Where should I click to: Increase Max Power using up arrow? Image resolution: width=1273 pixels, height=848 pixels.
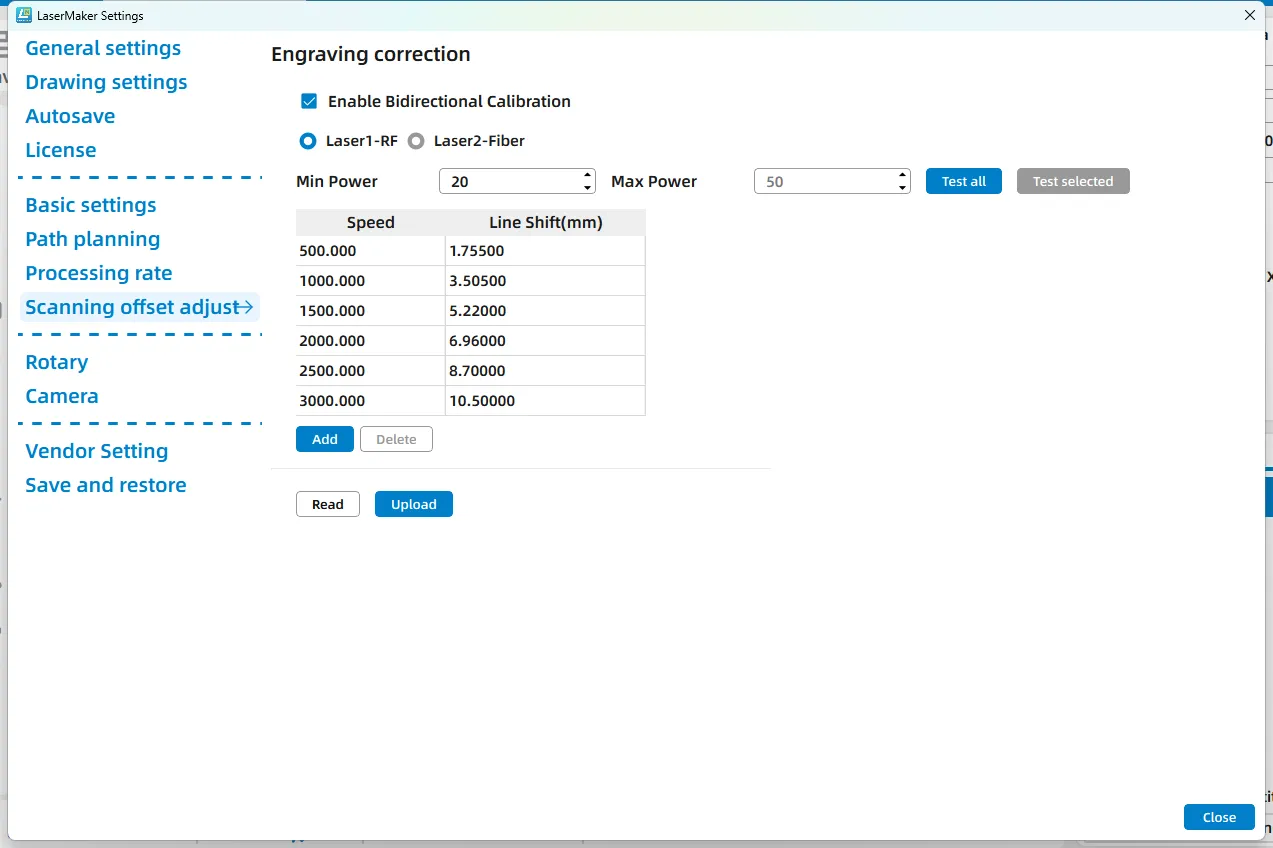tap(902, 176)
